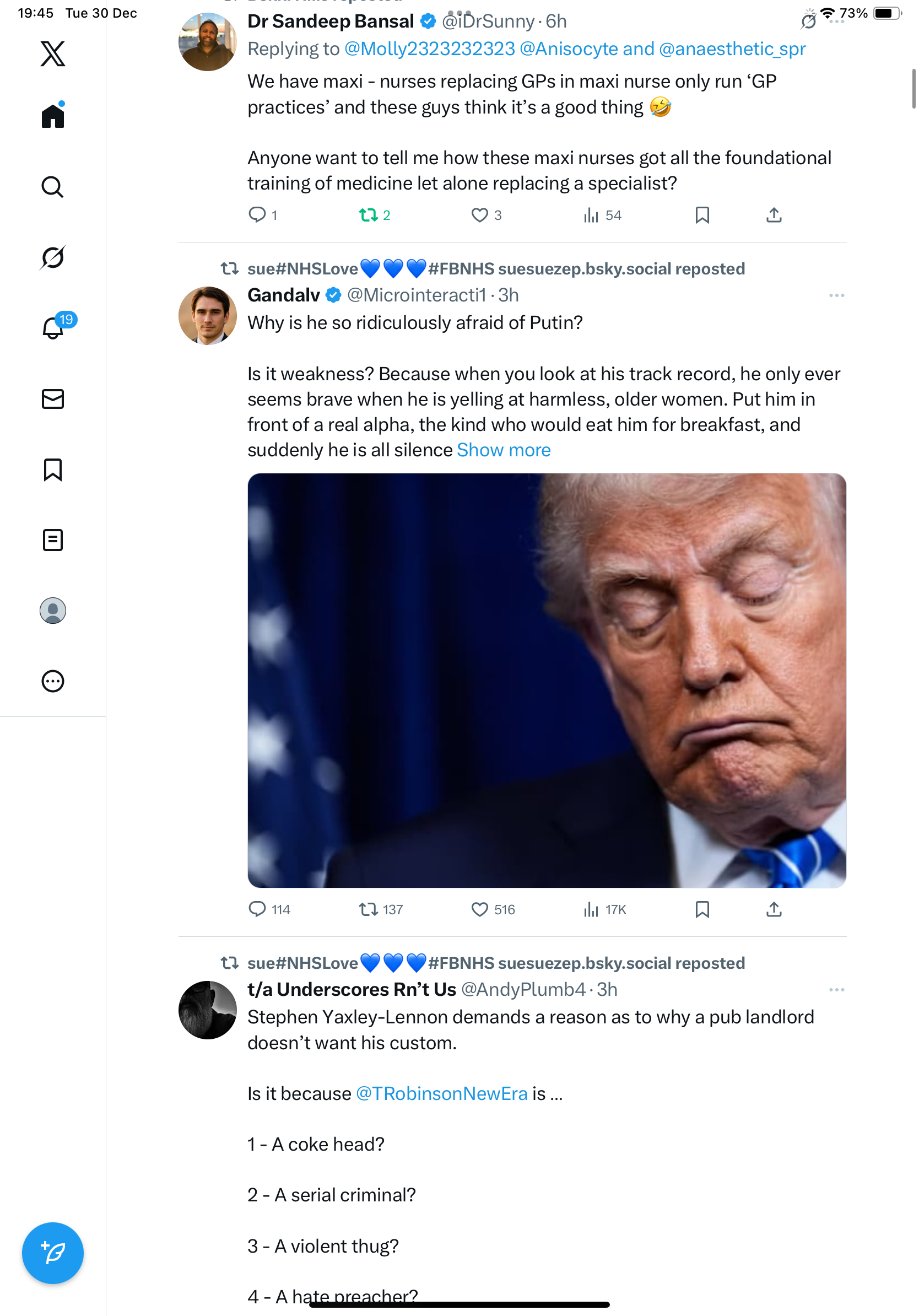
Task: Undo repost on Dr Sandeep Bansal's reply
Action: tap(369, 215)
